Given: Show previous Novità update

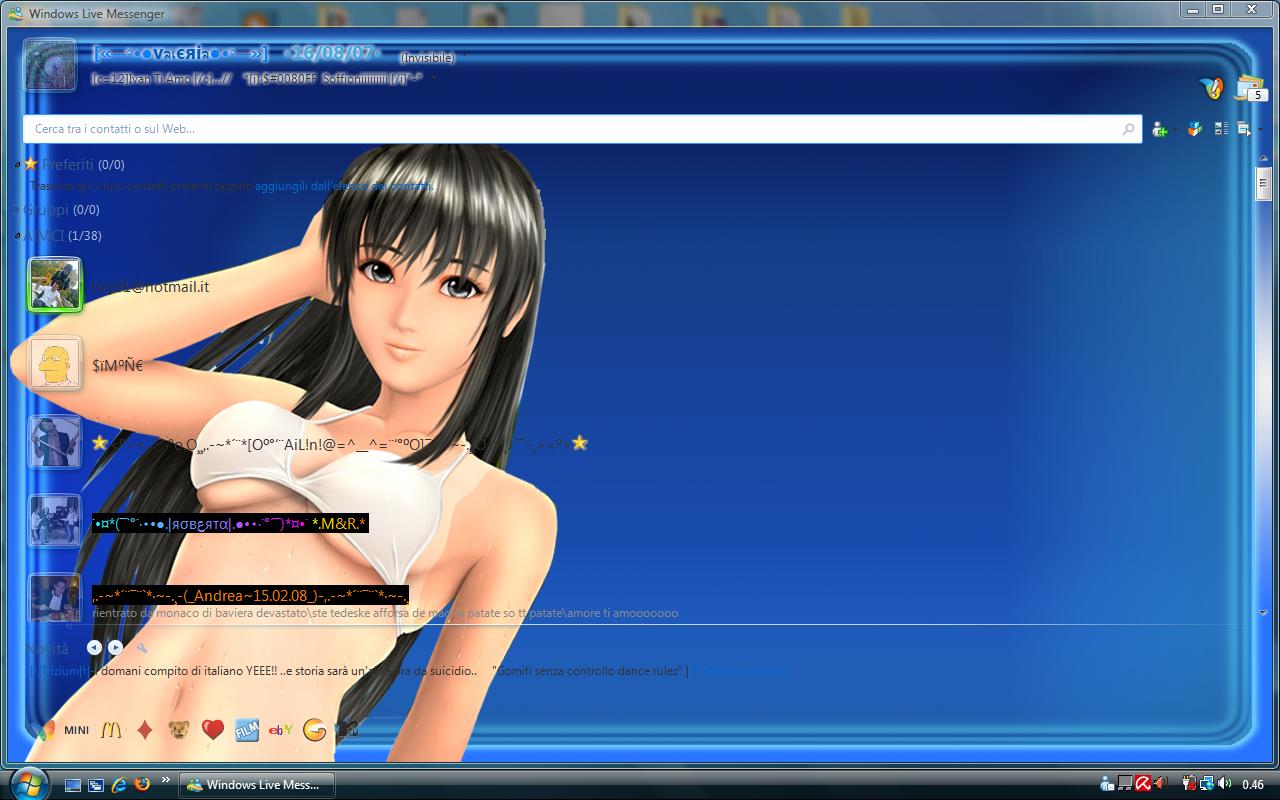Looking at the screenshot, I should 94,648.
